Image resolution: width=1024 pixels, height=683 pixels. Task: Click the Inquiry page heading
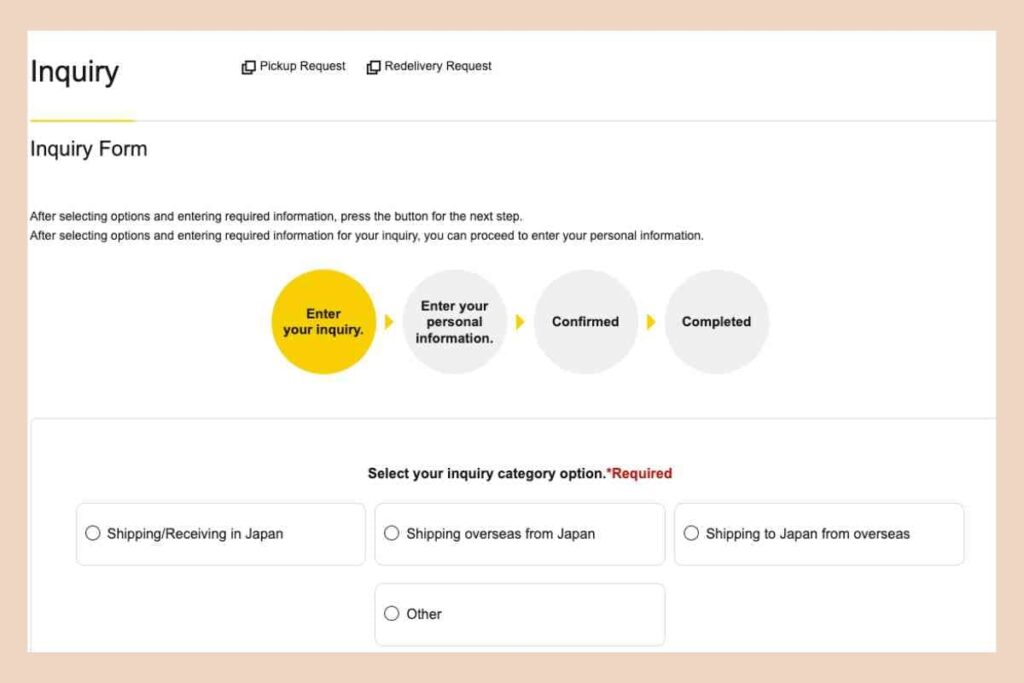75,72
